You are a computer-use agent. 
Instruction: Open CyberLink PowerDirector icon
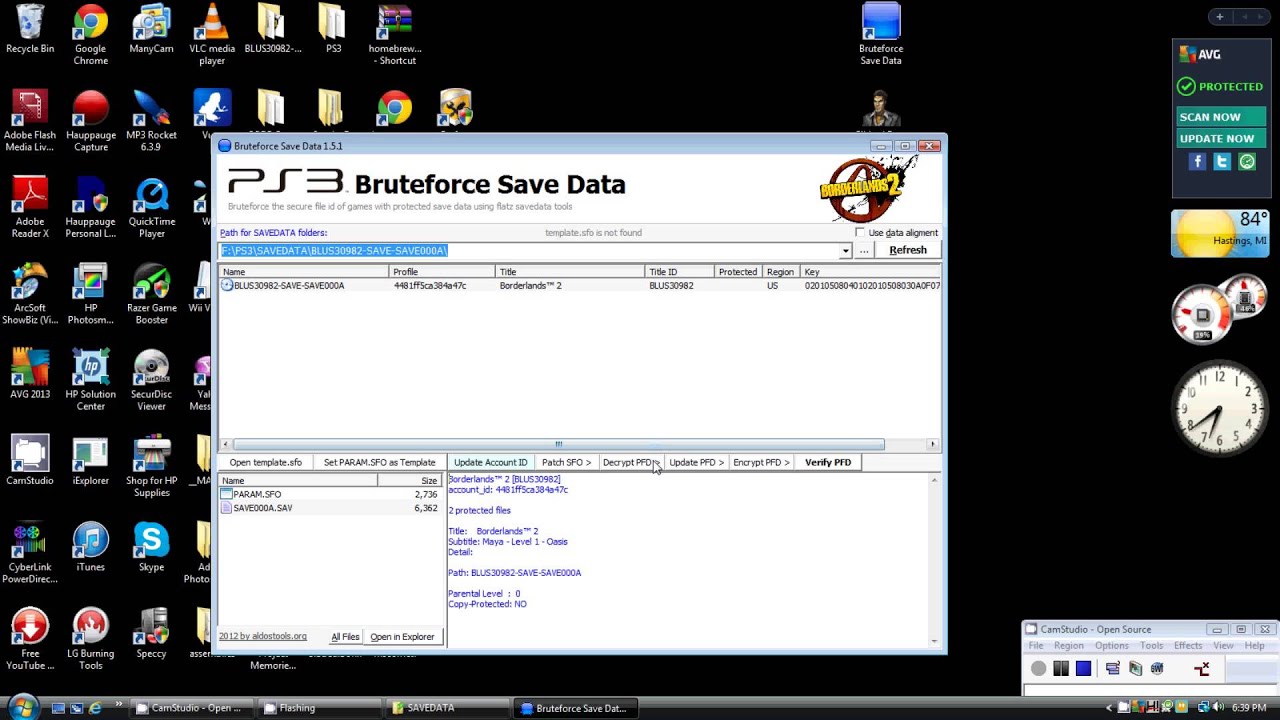[30, 553]
